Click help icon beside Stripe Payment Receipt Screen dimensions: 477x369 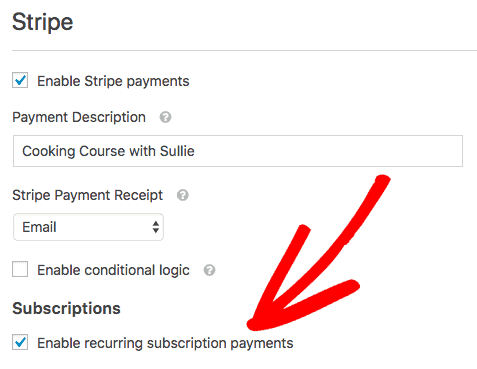tap(183, 195)
